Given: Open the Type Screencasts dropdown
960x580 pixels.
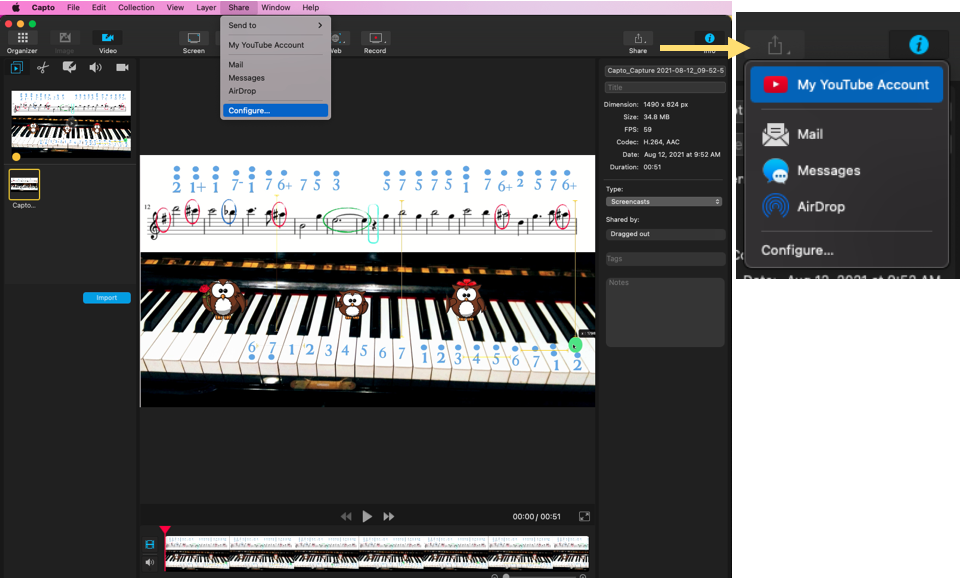Looking at the screenshot, I should 664,202.
